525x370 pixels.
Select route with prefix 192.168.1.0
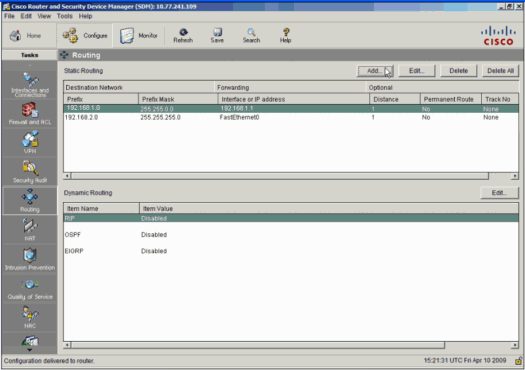(291, 108)
